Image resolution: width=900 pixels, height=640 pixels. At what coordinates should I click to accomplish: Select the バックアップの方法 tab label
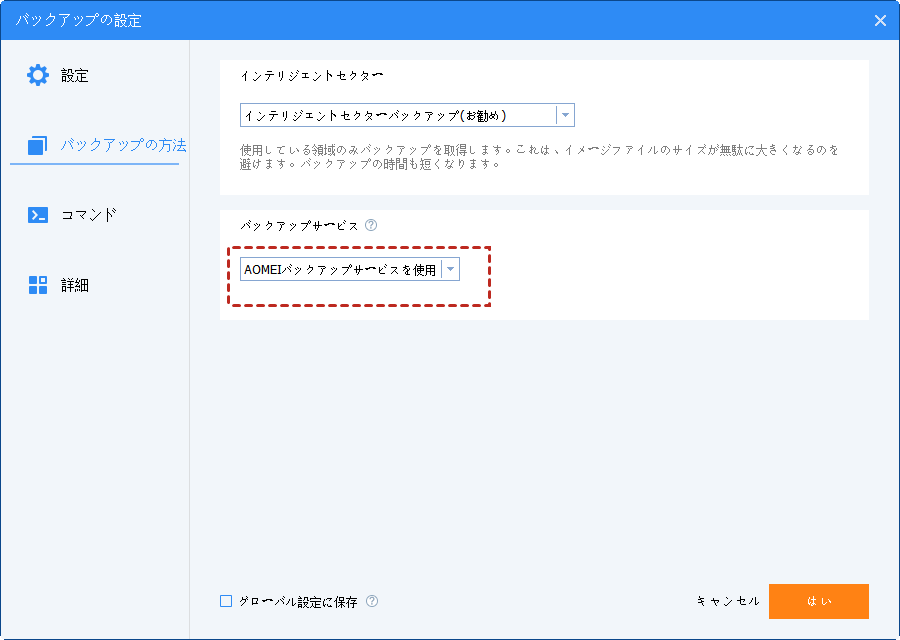tap(123, 146)
